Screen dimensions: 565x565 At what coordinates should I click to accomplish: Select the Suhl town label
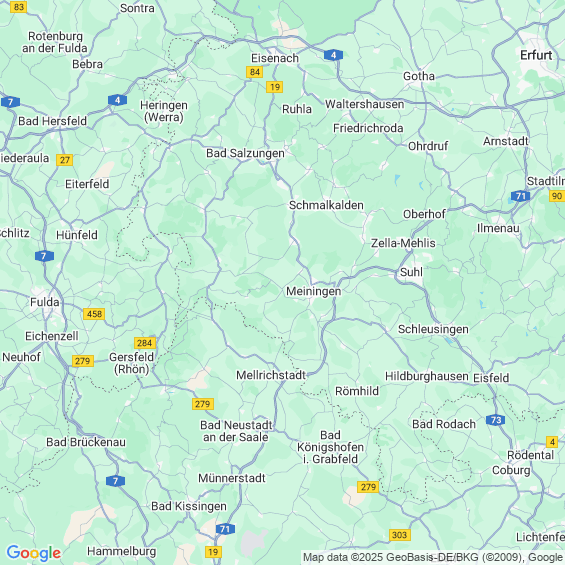pyautogui.click(x=411, y=272)
